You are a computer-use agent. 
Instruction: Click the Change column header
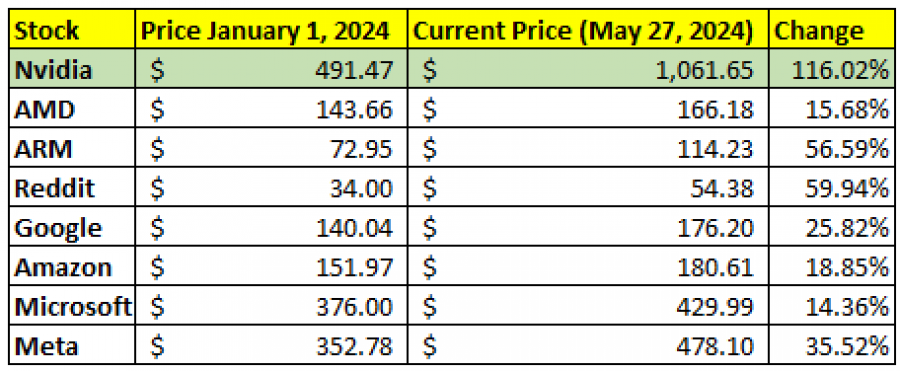(x=831, y=31)
